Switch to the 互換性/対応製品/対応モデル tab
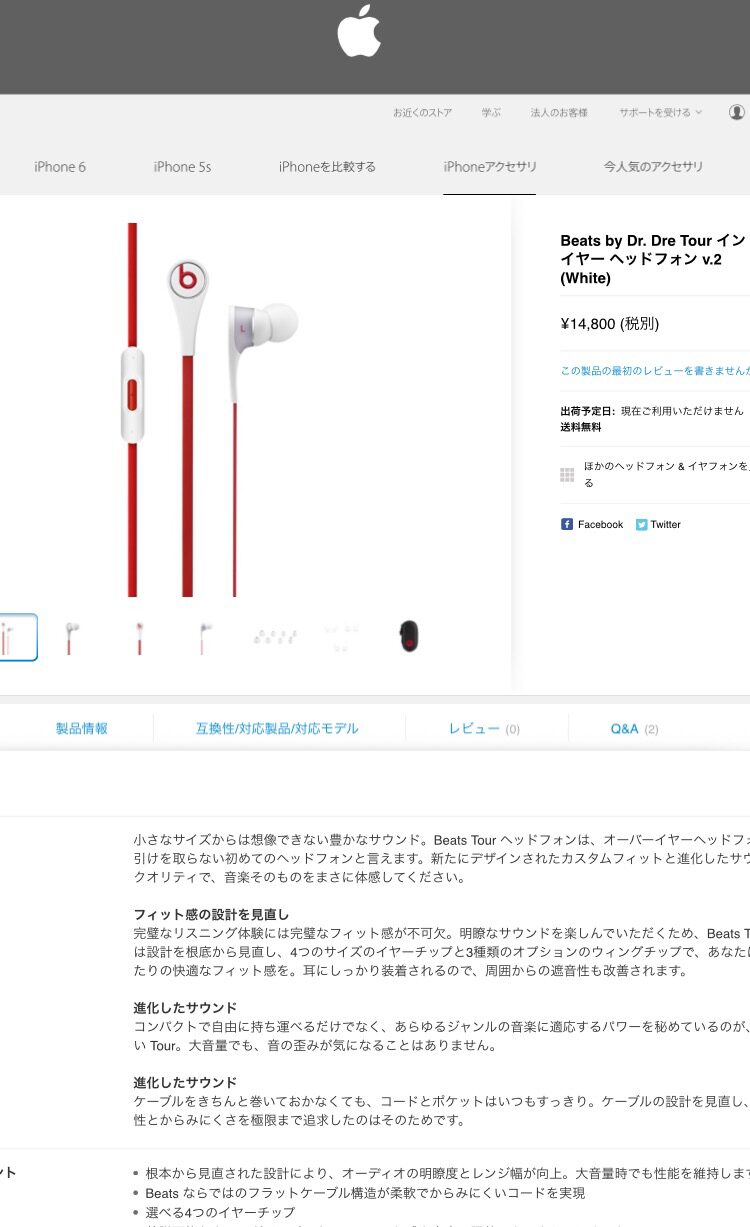 277,729
